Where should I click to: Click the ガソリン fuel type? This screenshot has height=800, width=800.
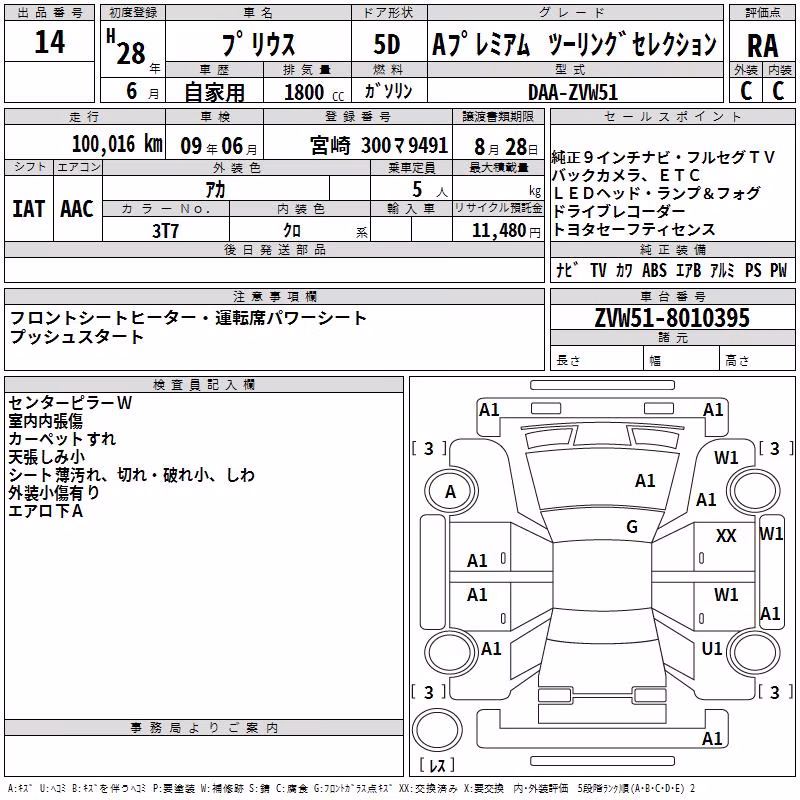388,91
